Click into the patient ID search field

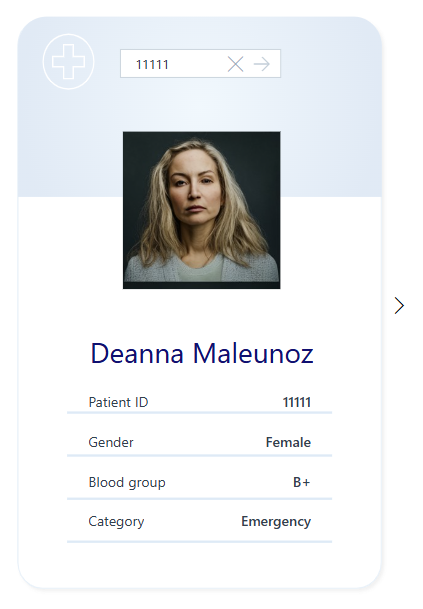[200, 64]
